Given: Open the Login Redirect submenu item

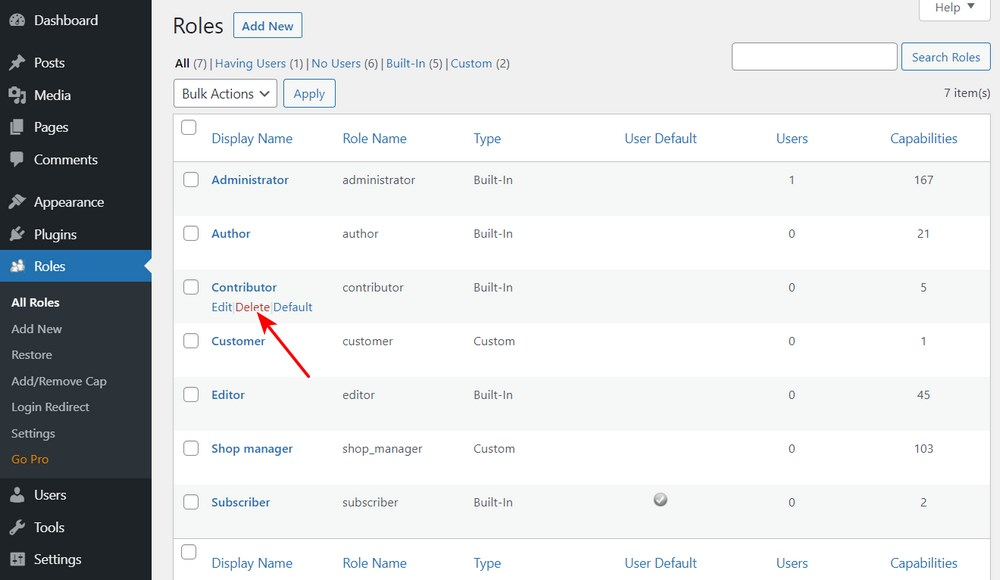Looking at the screenshot, I should (50, 407).
